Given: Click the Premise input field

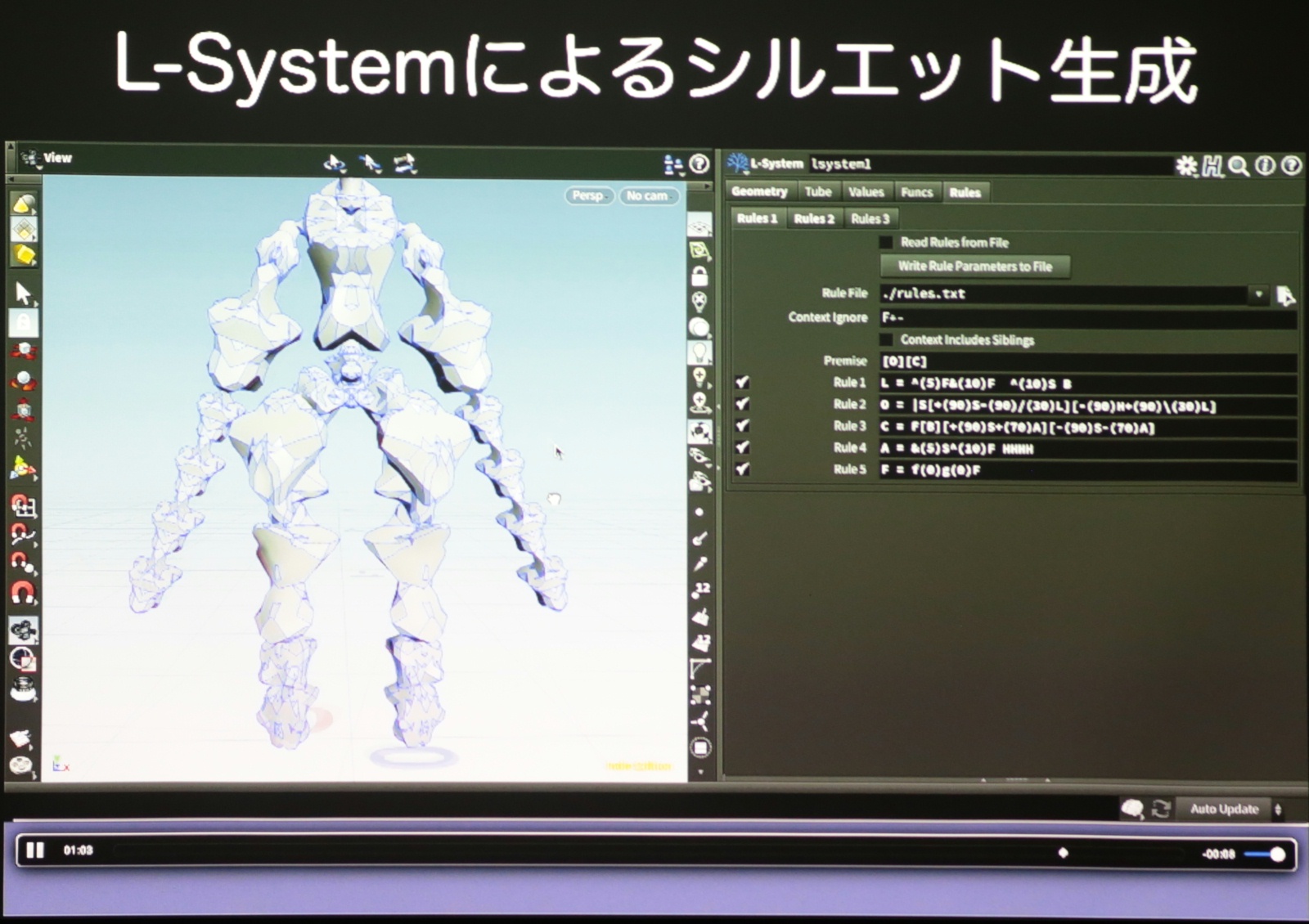Looking at the screenshot, I should 1088,361.
